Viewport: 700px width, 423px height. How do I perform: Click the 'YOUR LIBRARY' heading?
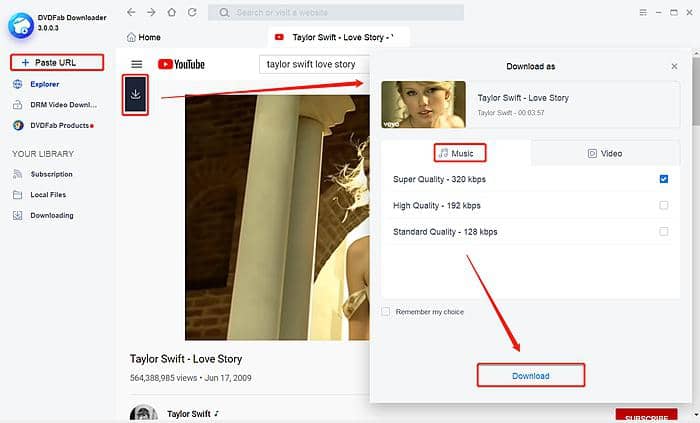point(43,153)
